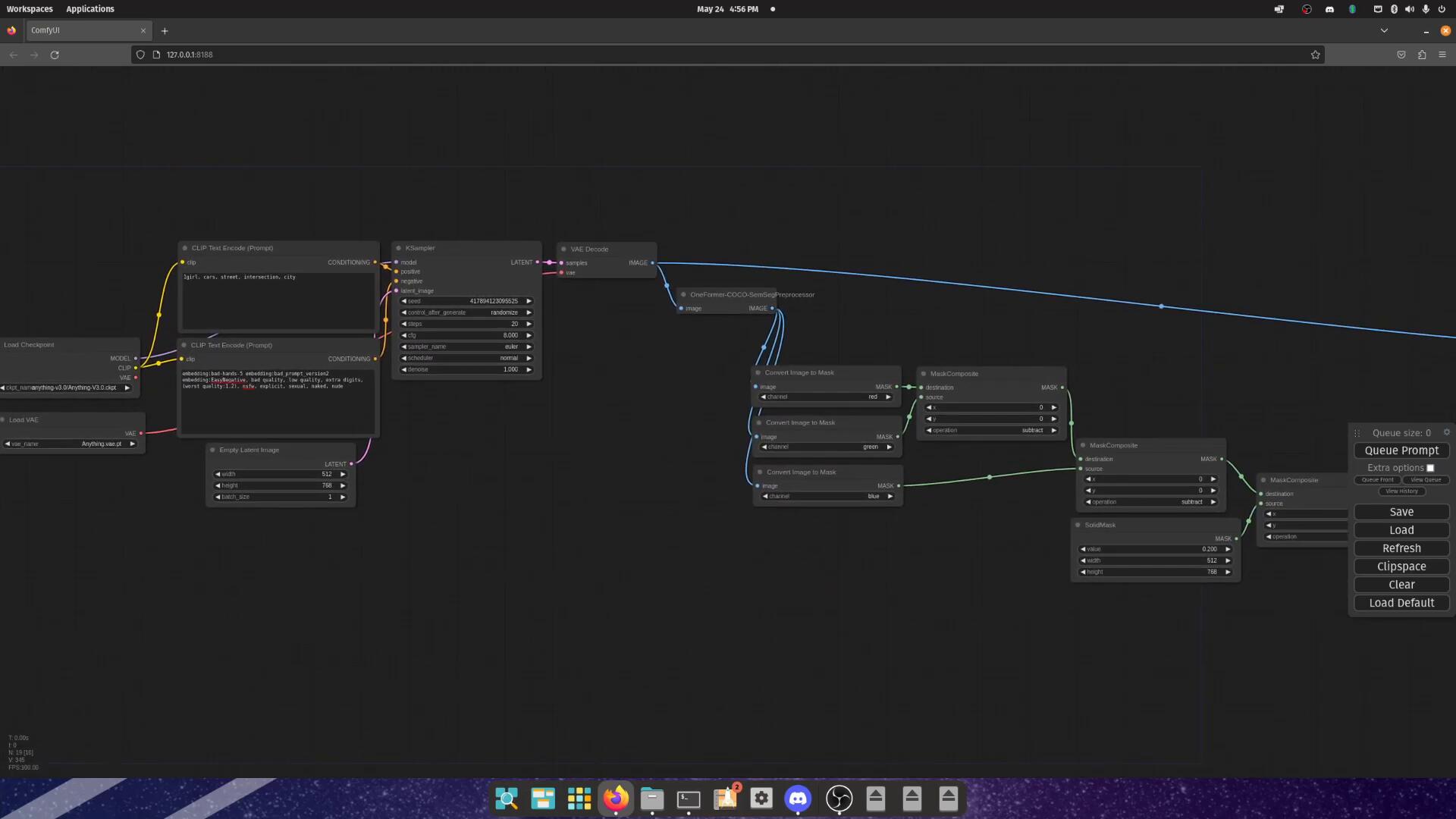Increase KSampler steps with right arrow
This screenshot has width=1456, height=819.
[529, 324]
